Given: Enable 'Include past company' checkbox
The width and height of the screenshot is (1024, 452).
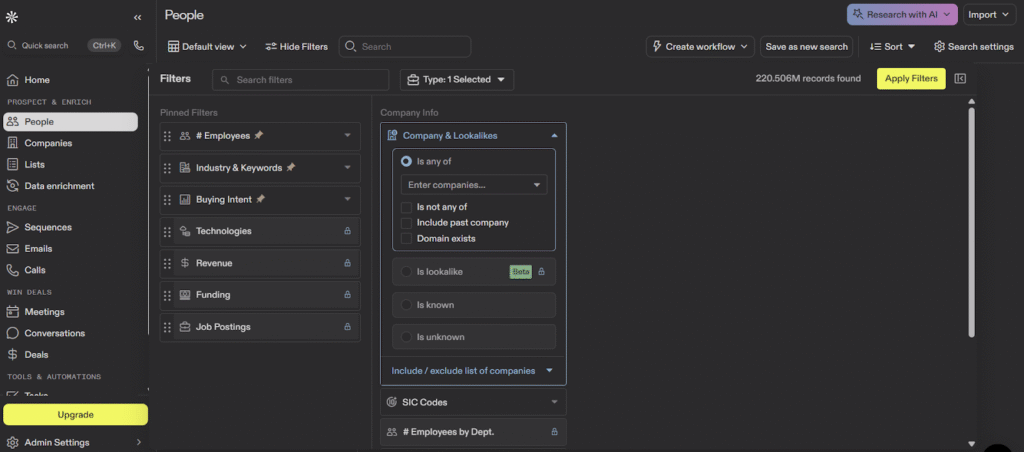Looking at the screenshot, I should (x=406, y=222).
